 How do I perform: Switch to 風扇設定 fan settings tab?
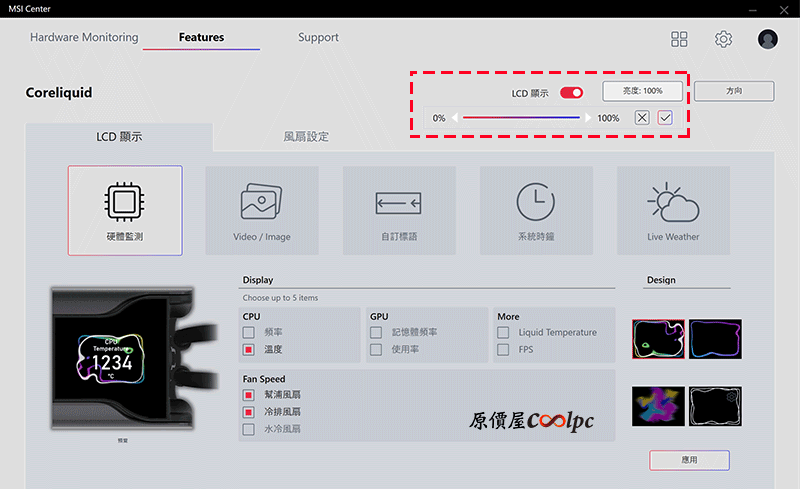pyautogui.click(x=306, y=137)
